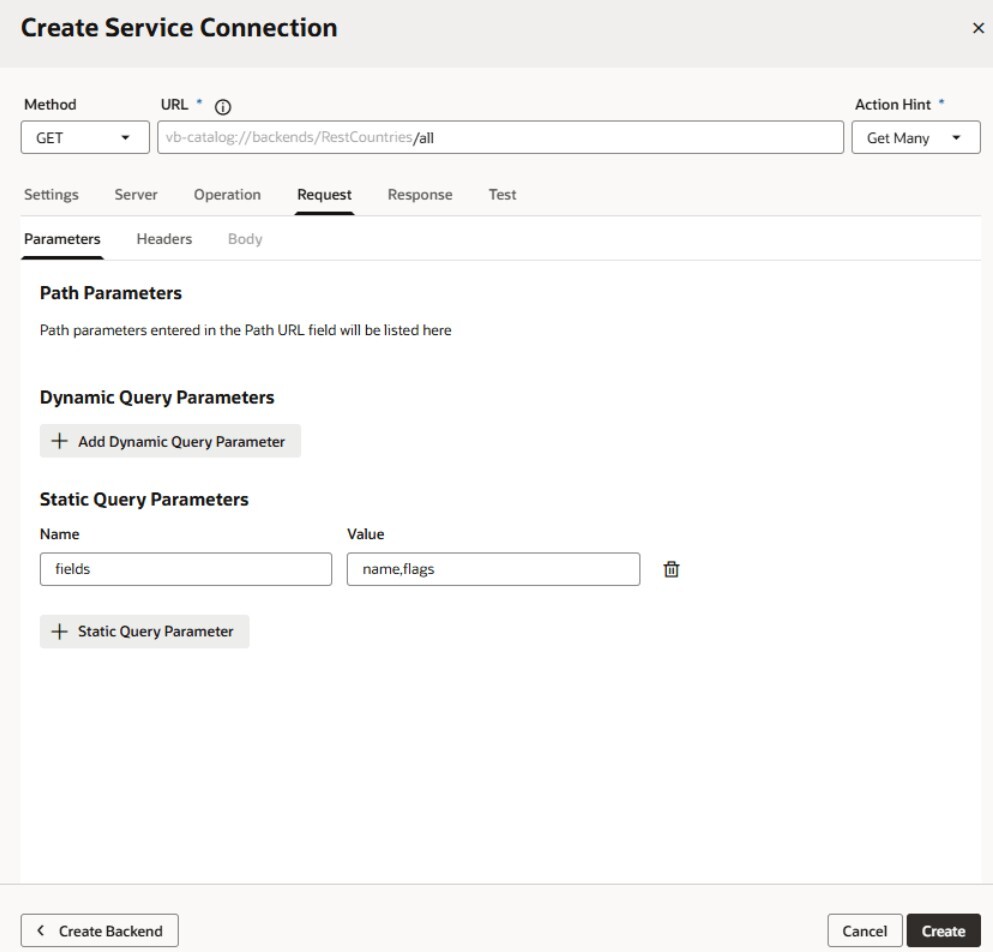
Task: Switch to the Response tab
Action: pyautogui.click(x=420, y=194)
